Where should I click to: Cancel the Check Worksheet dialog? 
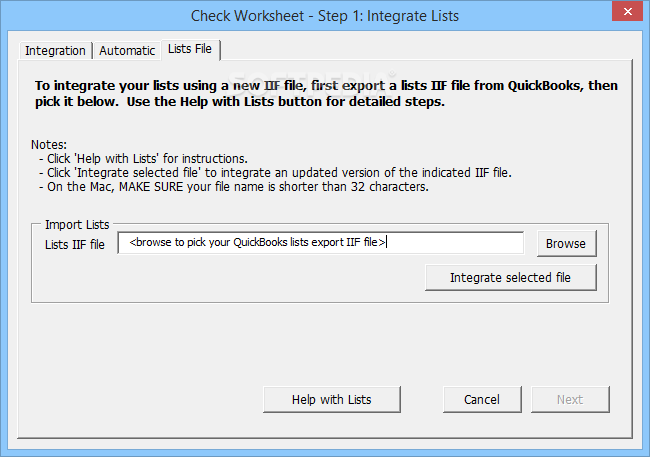(x=482, y=399)
